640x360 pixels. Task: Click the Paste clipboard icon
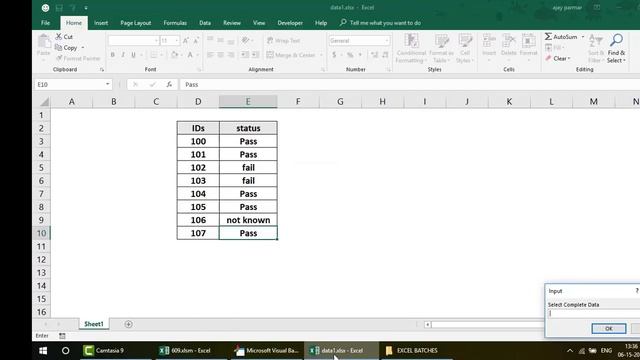(44, 42)
